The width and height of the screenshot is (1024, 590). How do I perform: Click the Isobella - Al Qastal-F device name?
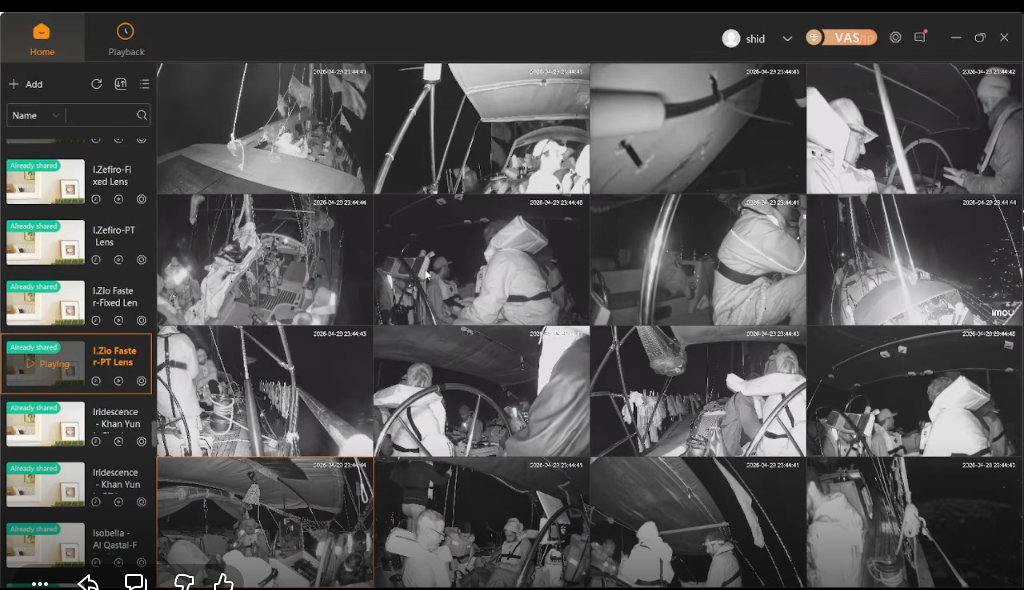pyautogui.click(x=115, y=539)
